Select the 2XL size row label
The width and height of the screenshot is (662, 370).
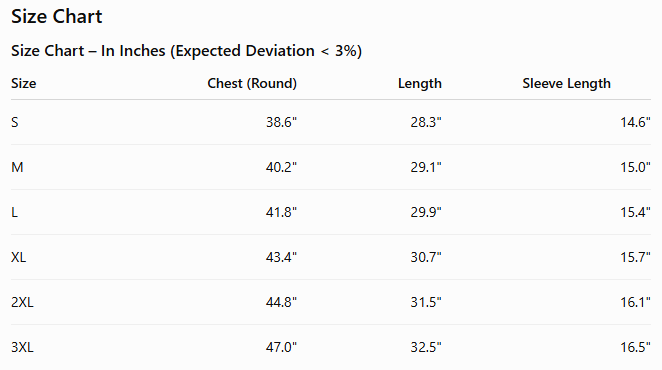22,302
